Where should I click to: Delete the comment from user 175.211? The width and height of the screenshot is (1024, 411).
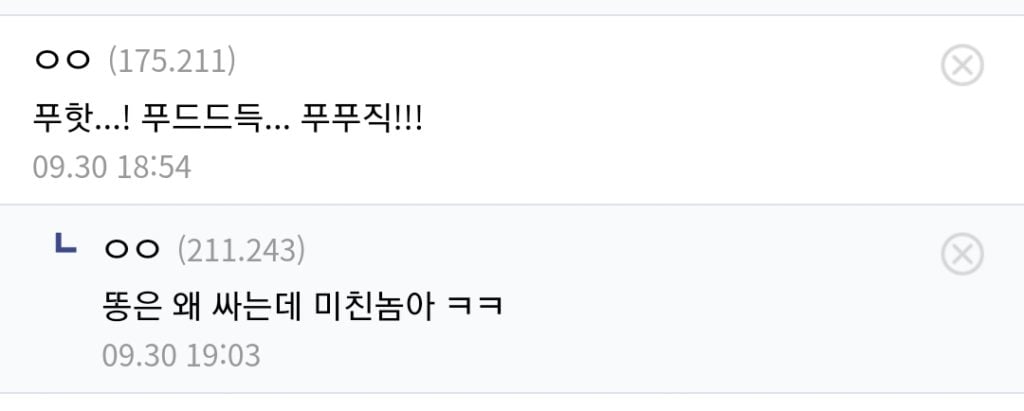[x=962, y=65]
